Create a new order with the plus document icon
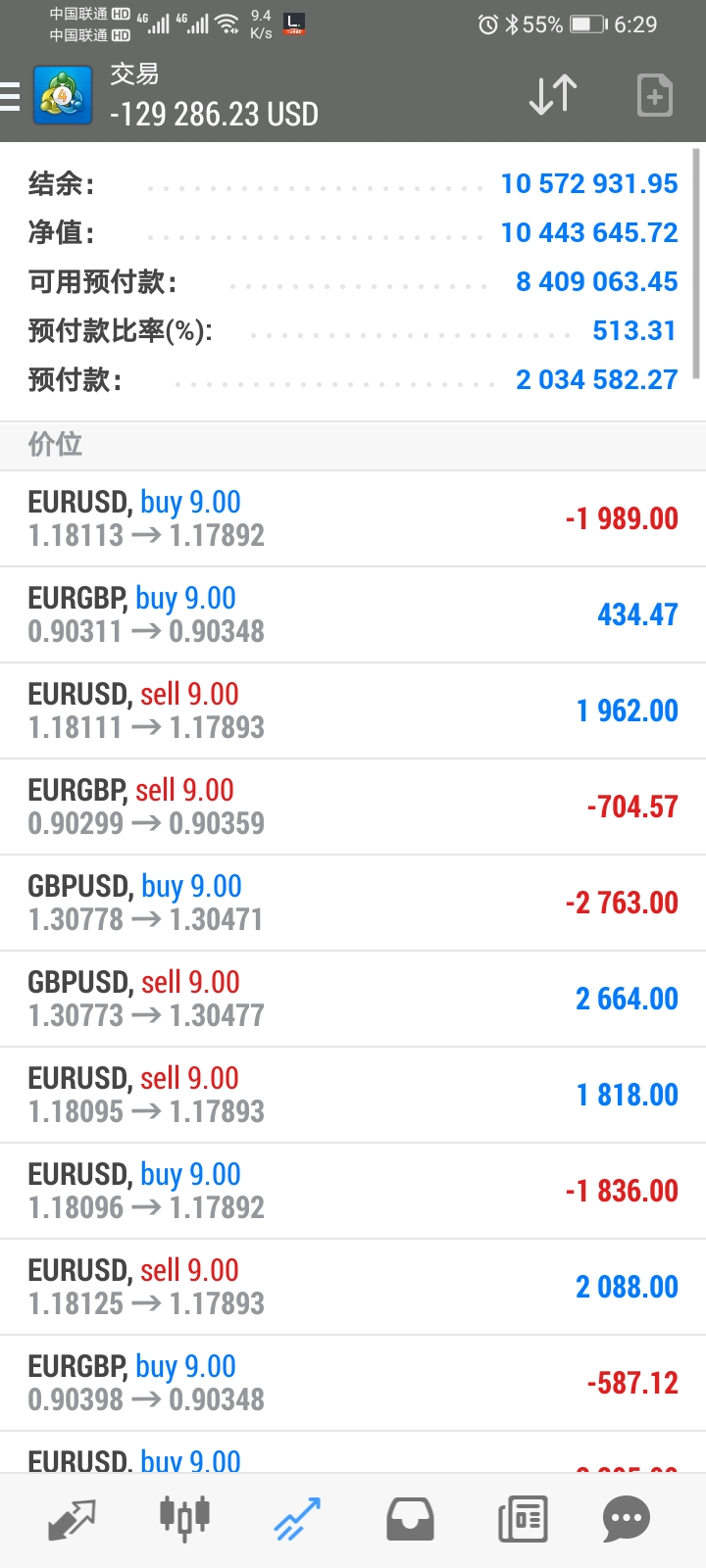The height and width of the screenshot is (1568, 706). [655, 95]
